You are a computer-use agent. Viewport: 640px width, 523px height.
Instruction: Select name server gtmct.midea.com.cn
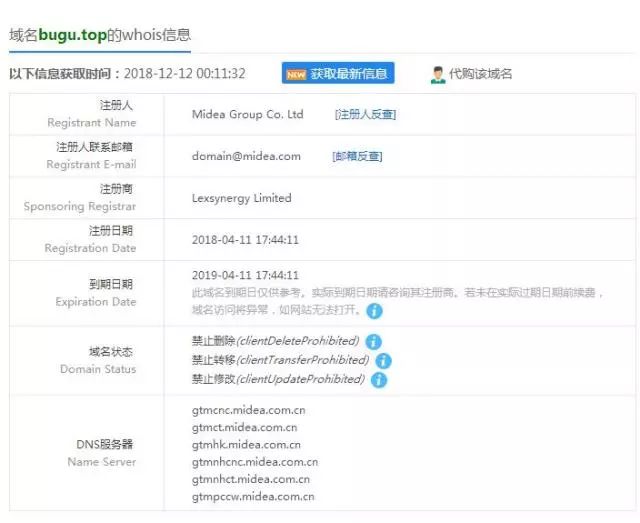click(x=244, y=427)
